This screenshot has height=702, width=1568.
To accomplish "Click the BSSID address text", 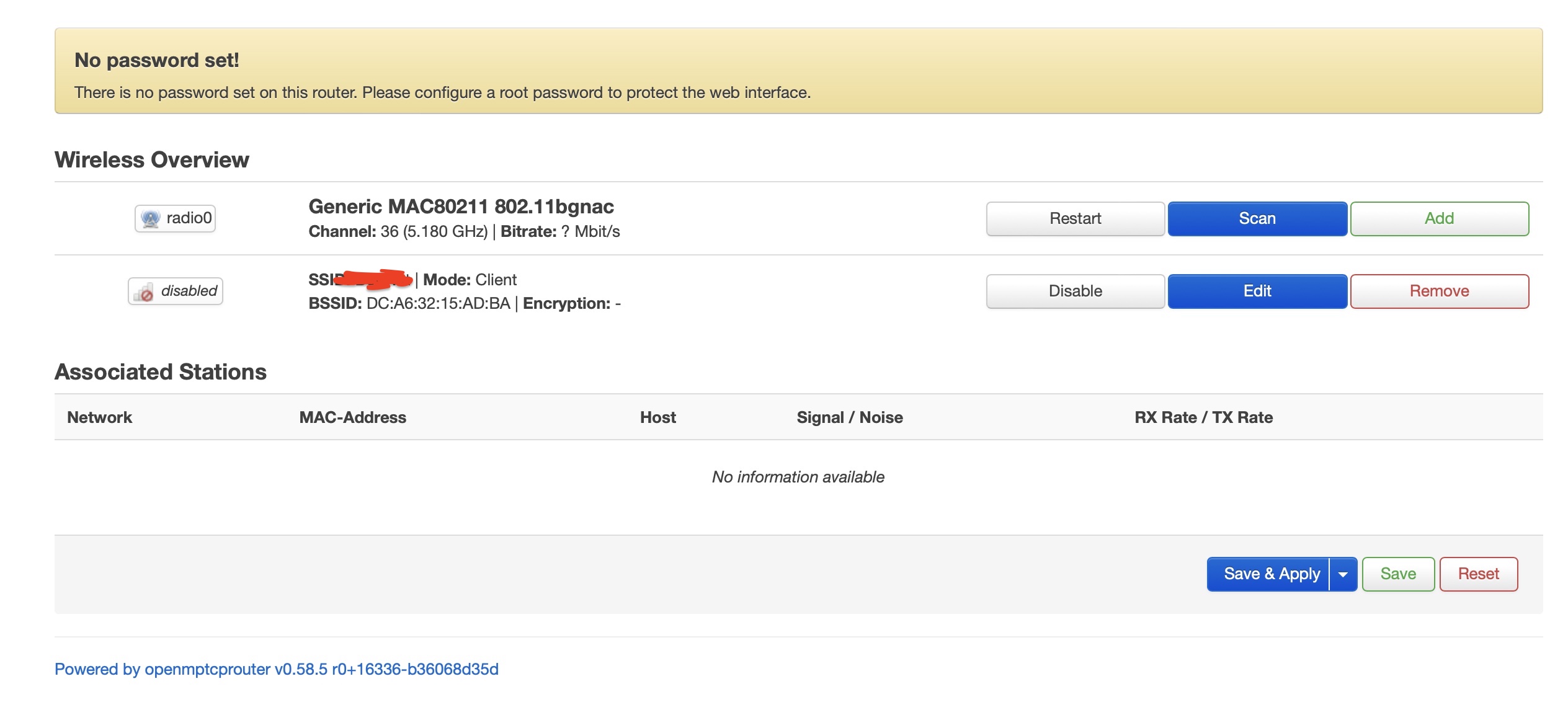I will (437, 303).
